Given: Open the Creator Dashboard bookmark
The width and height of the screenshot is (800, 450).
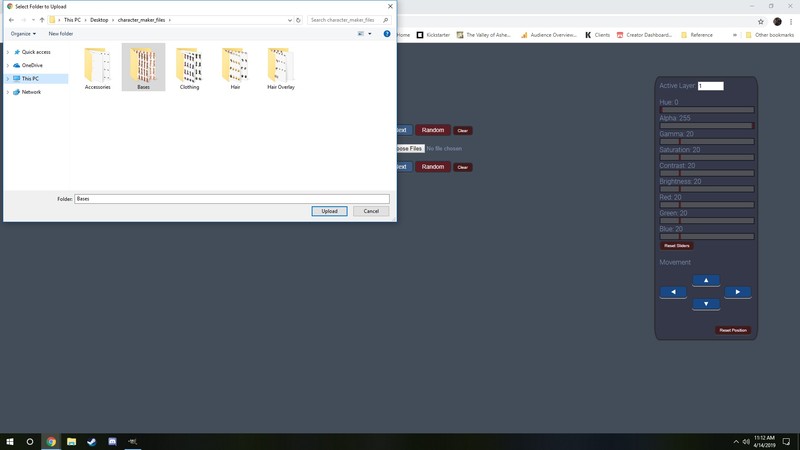Looking at the screenshot, I should pos(645,35).
